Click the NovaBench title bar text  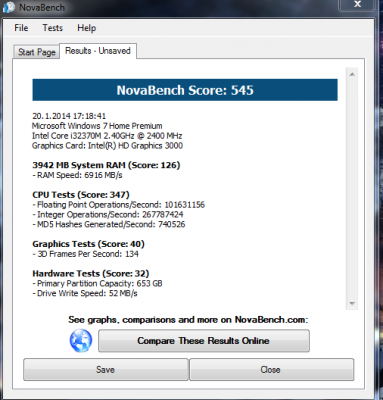point(42,7)
